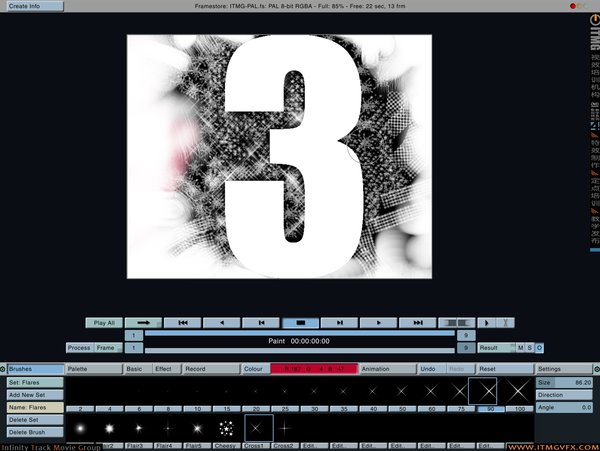
Task: Toggle the forward arrow playback direction button
Action: tap(143, 323)
